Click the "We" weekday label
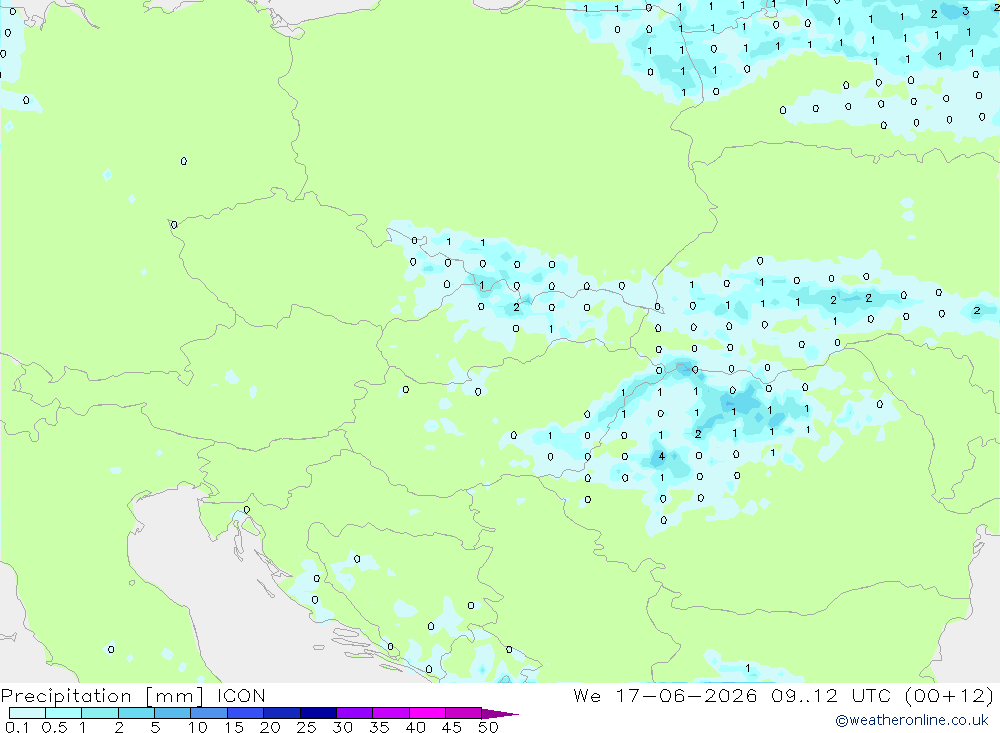The width and height of the screenshot is (1000, 733). [x=587, y=695]
